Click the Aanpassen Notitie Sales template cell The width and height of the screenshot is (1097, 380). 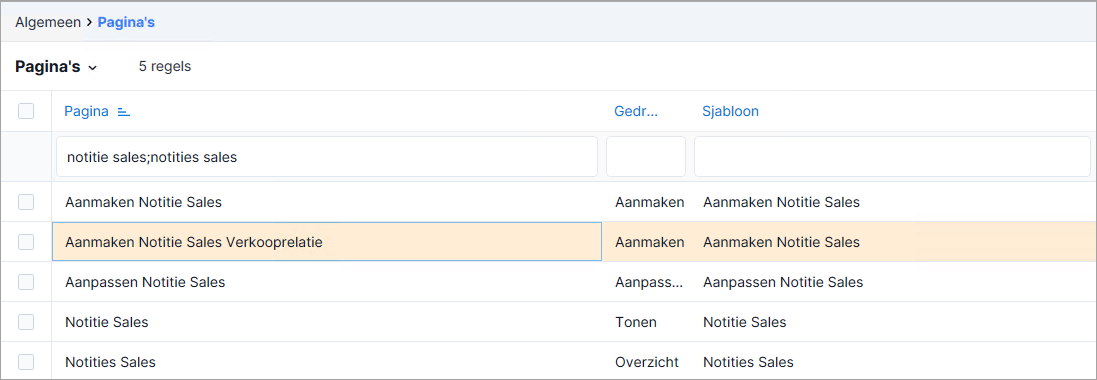(x=783, y=283)
